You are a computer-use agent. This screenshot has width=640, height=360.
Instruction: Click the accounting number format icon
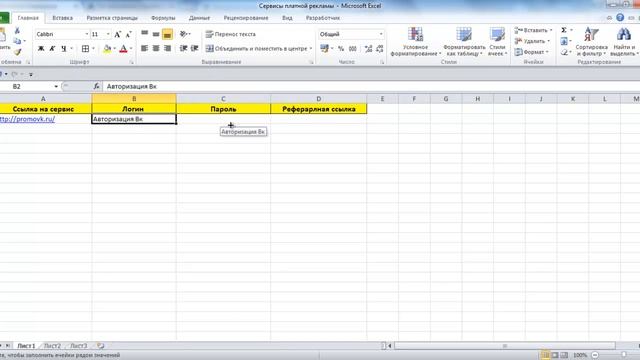click(324, 49)
